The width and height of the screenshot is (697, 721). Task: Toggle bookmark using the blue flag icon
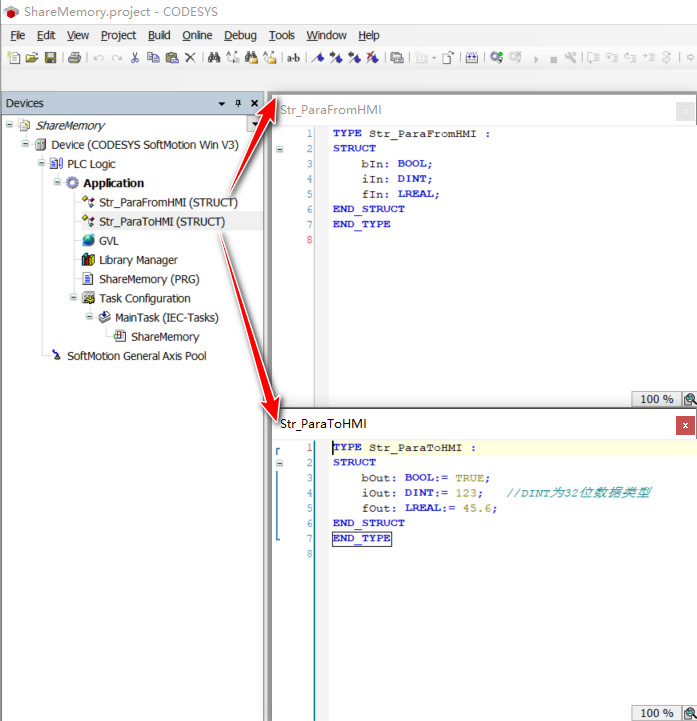click(x=318, y=57)
